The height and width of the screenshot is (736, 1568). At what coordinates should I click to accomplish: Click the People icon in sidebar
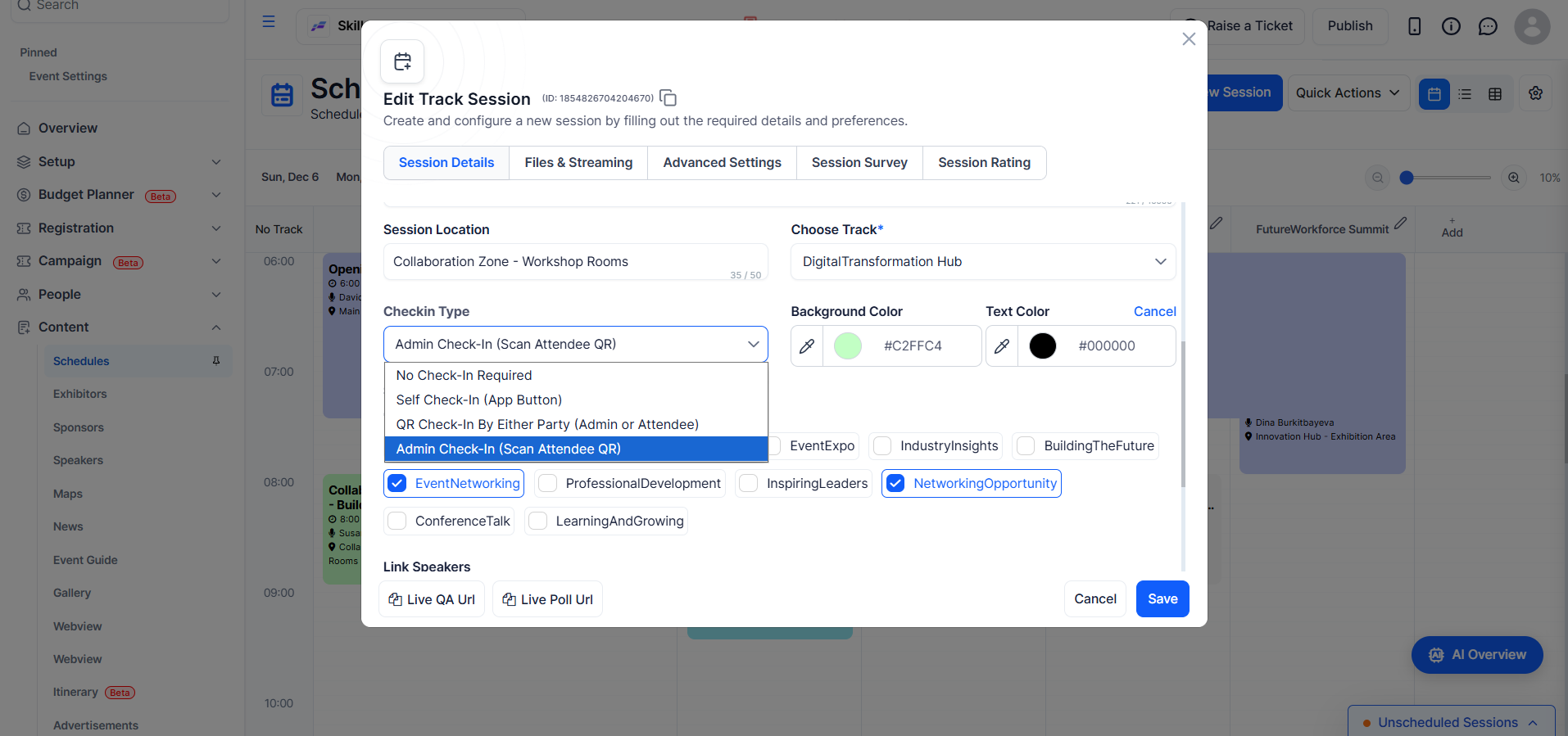(x=24, y=295)
